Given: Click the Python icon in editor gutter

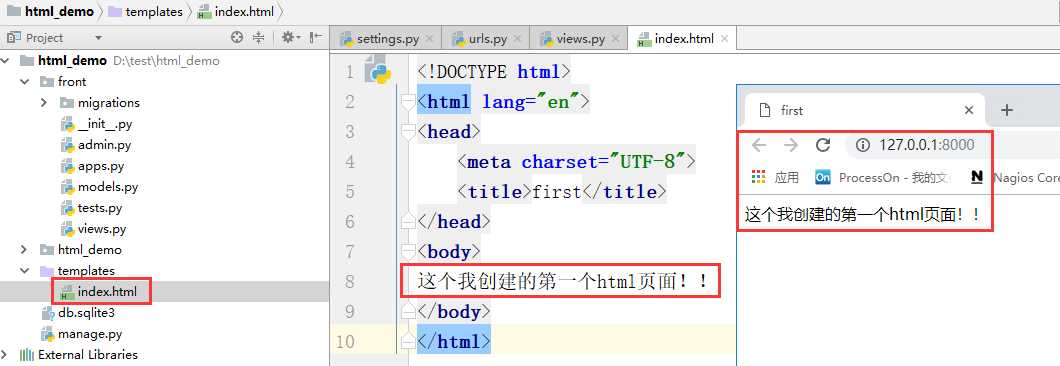Looking at the screenshot, I should pos(379,70).
